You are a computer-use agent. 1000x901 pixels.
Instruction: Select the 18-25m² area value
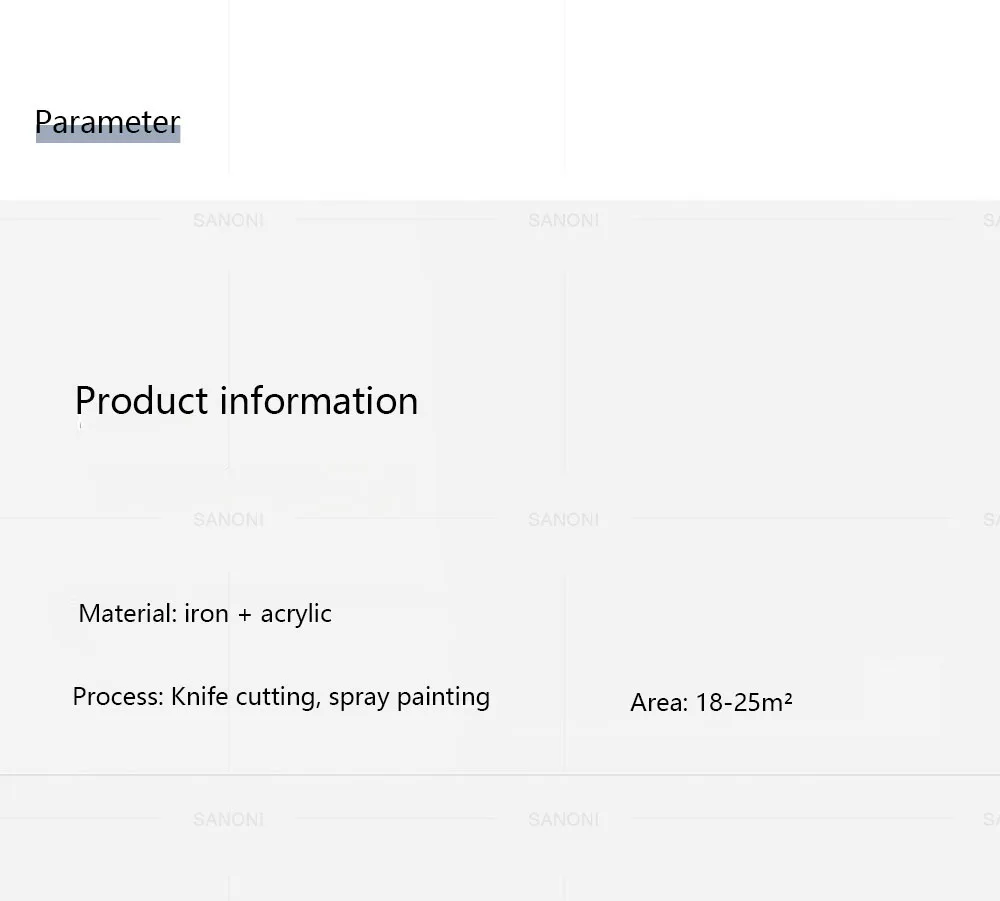point(744,703)
